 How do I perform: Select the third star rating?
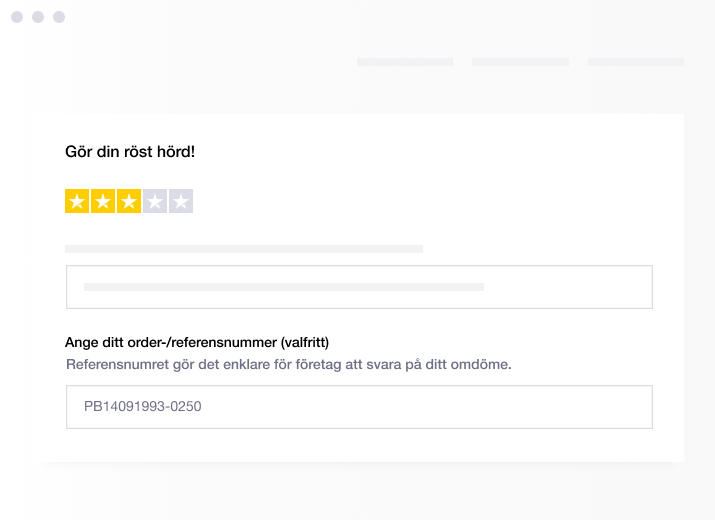[129, 201]
